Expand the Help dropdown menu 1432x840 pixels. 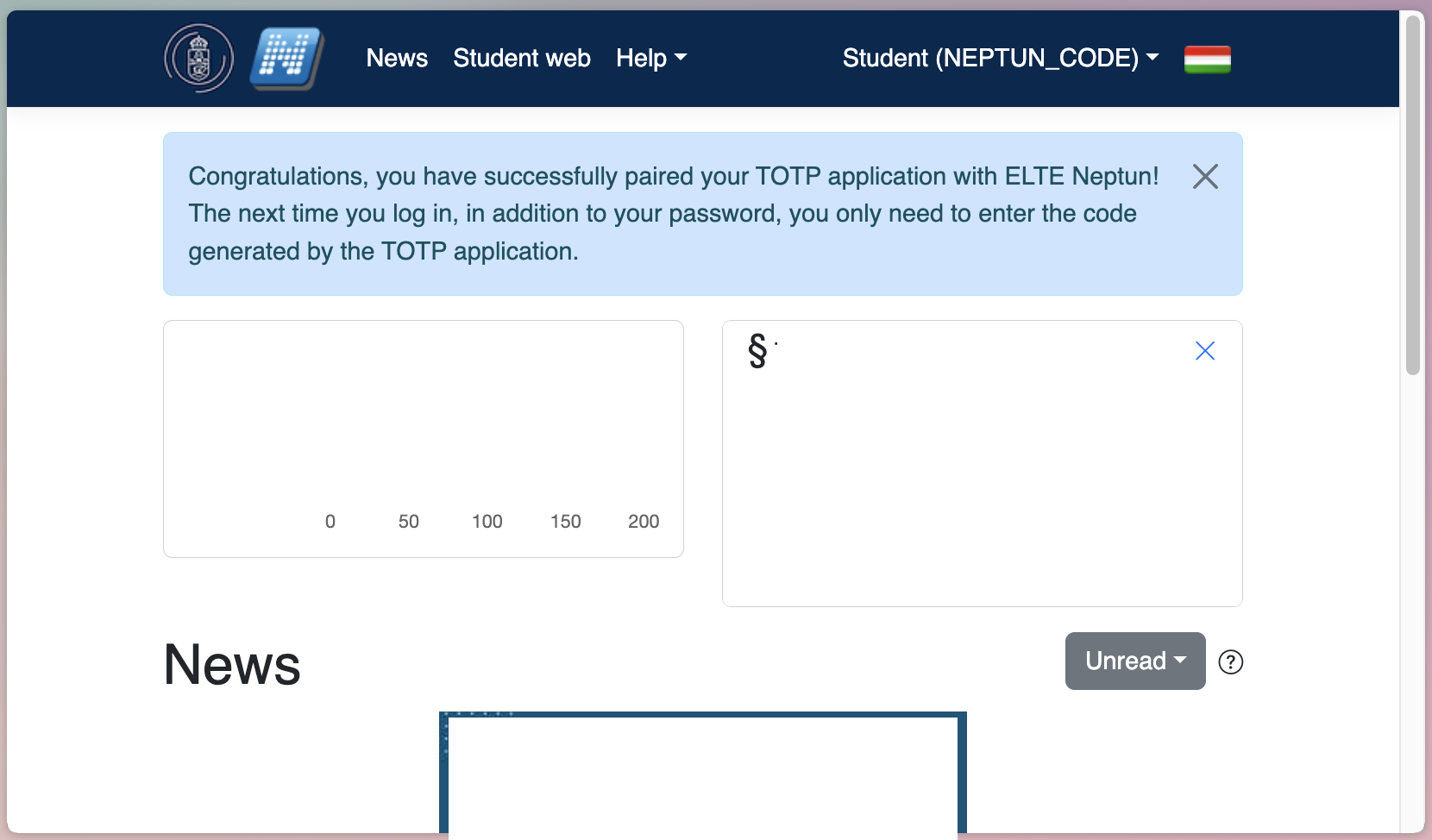650,59
